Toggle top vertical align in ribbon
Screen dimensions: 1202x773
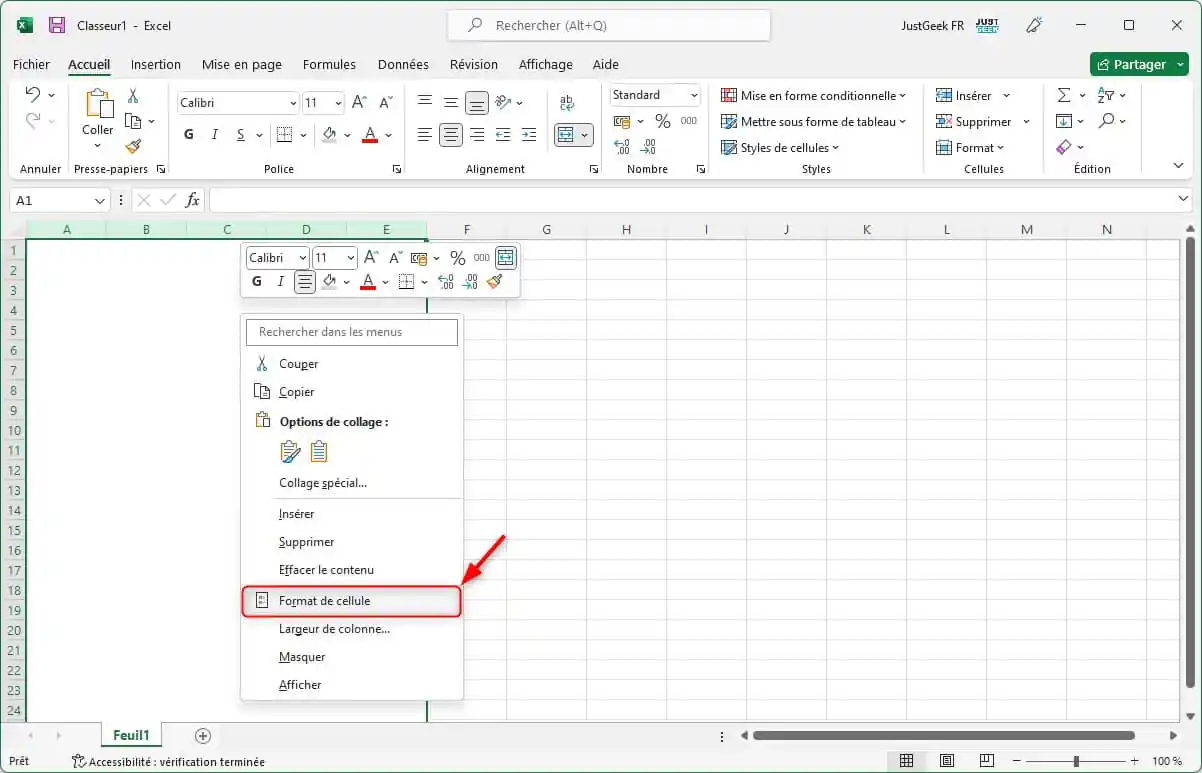point(425,102)
